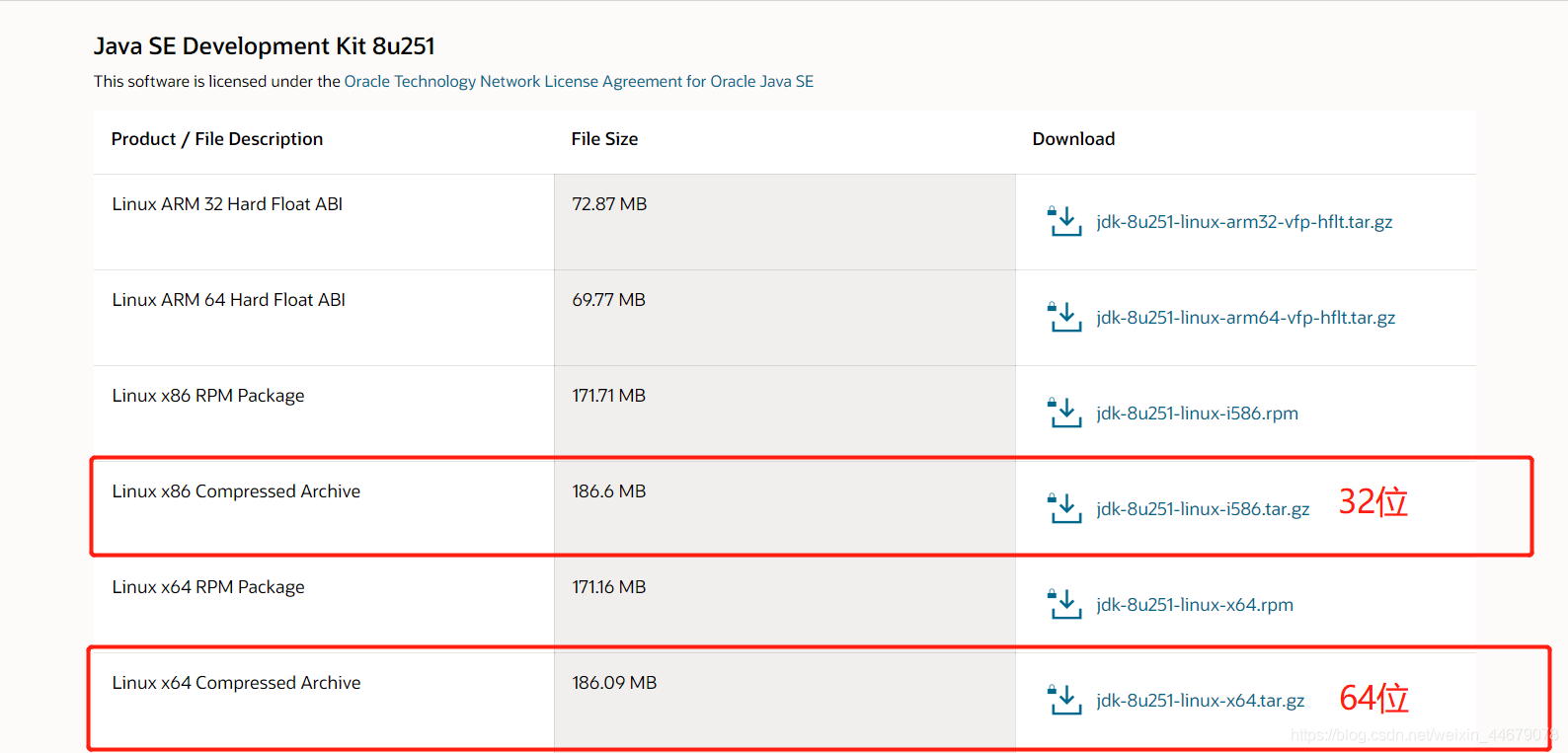
Task: Download jdk-8u251-linux-arm32-vfp-hflt.tar.gz file link
Action: coord(1244,222)
